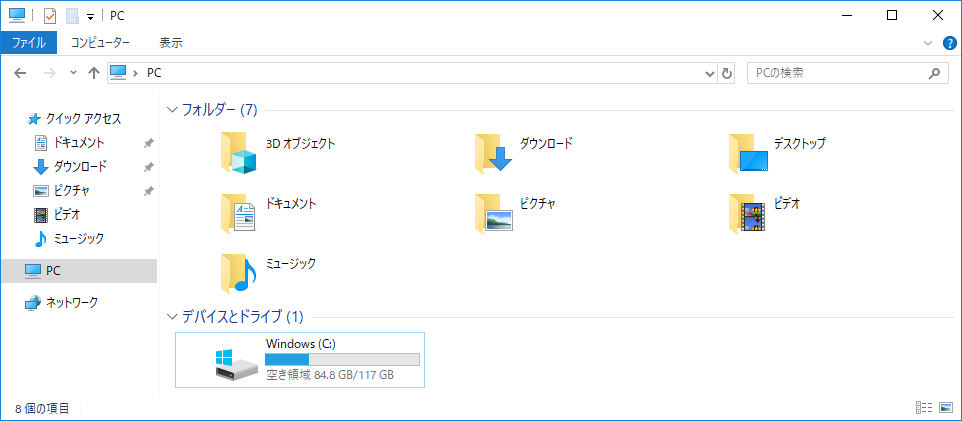Open the 3D オブジェクト folder icon
Viewport: 962px width, 421px height.
(238, 152)
